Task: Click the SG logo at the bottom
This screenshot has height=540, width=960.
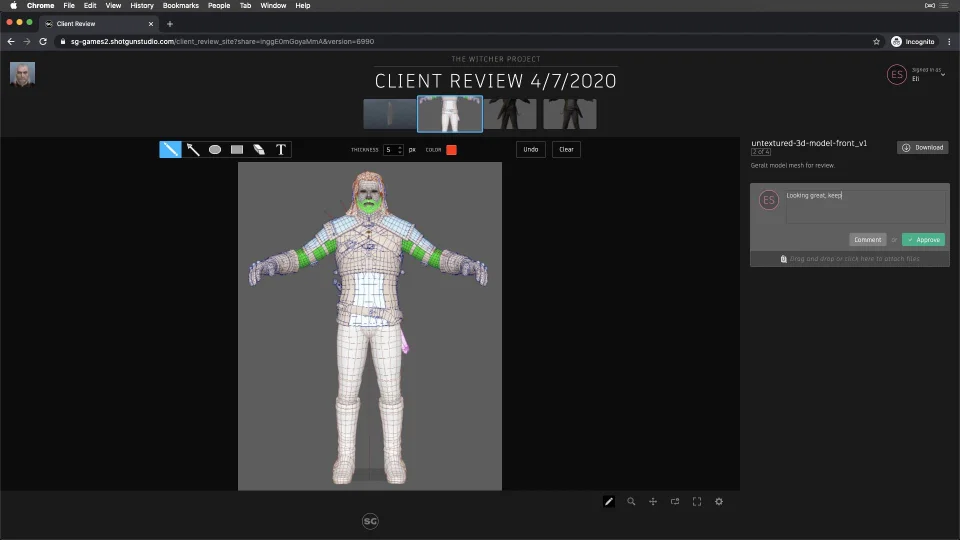Action: (x=370, y=521)
